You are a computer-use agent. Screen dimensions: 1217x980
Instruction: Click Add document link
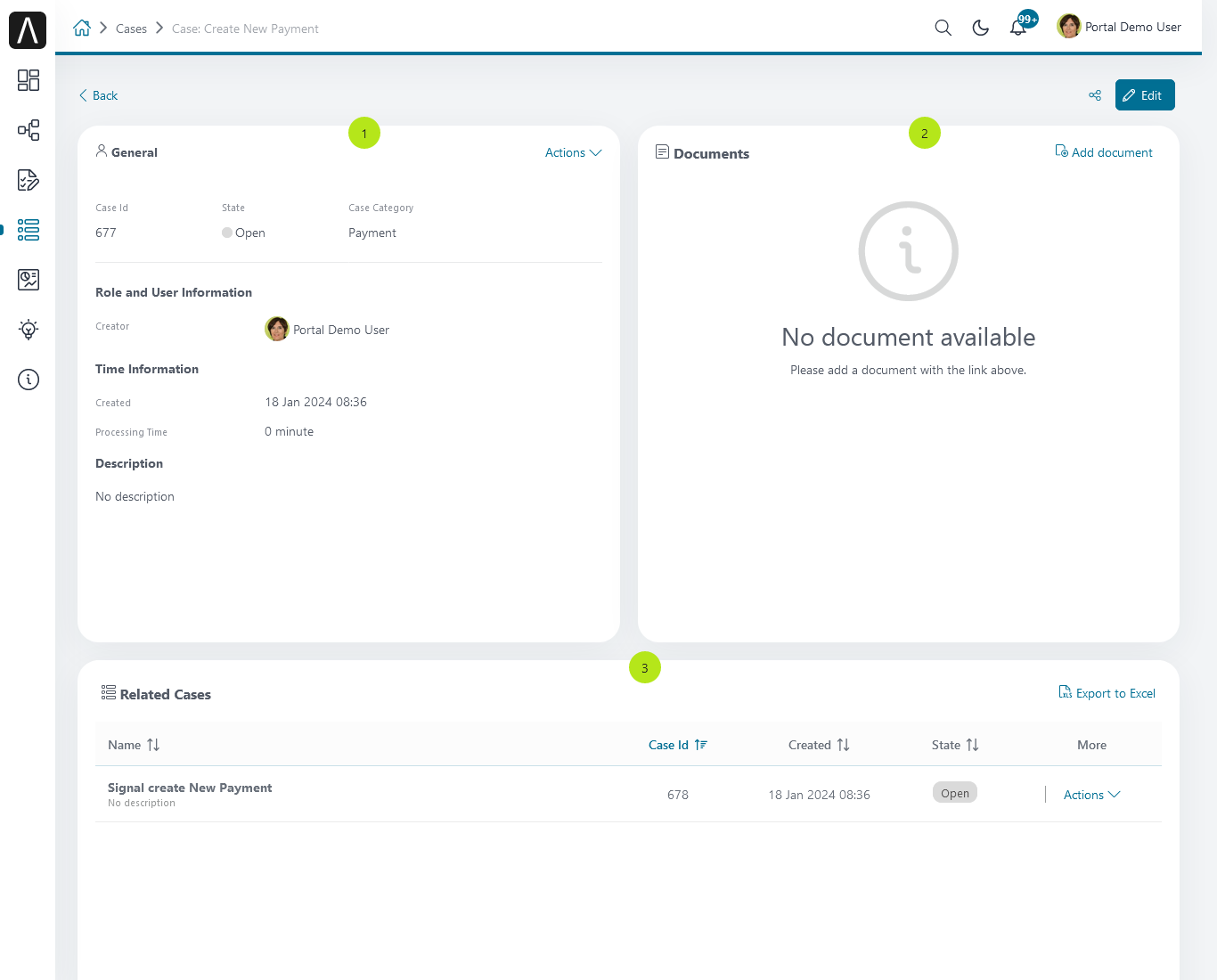(x=1104, y=152)
